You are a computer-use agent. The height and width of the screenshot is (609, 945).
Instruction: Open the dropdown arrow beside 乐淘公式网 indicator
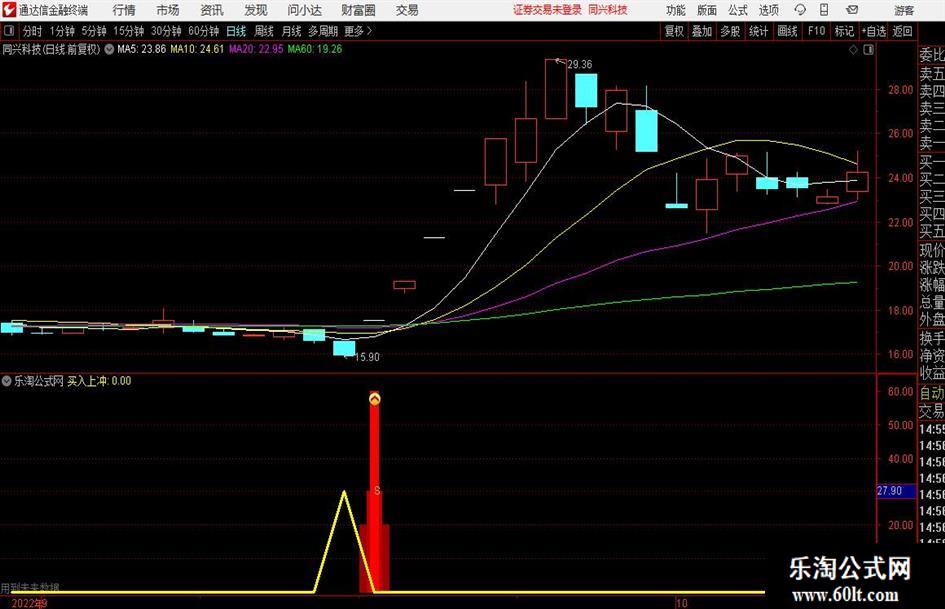coord(7,381)
